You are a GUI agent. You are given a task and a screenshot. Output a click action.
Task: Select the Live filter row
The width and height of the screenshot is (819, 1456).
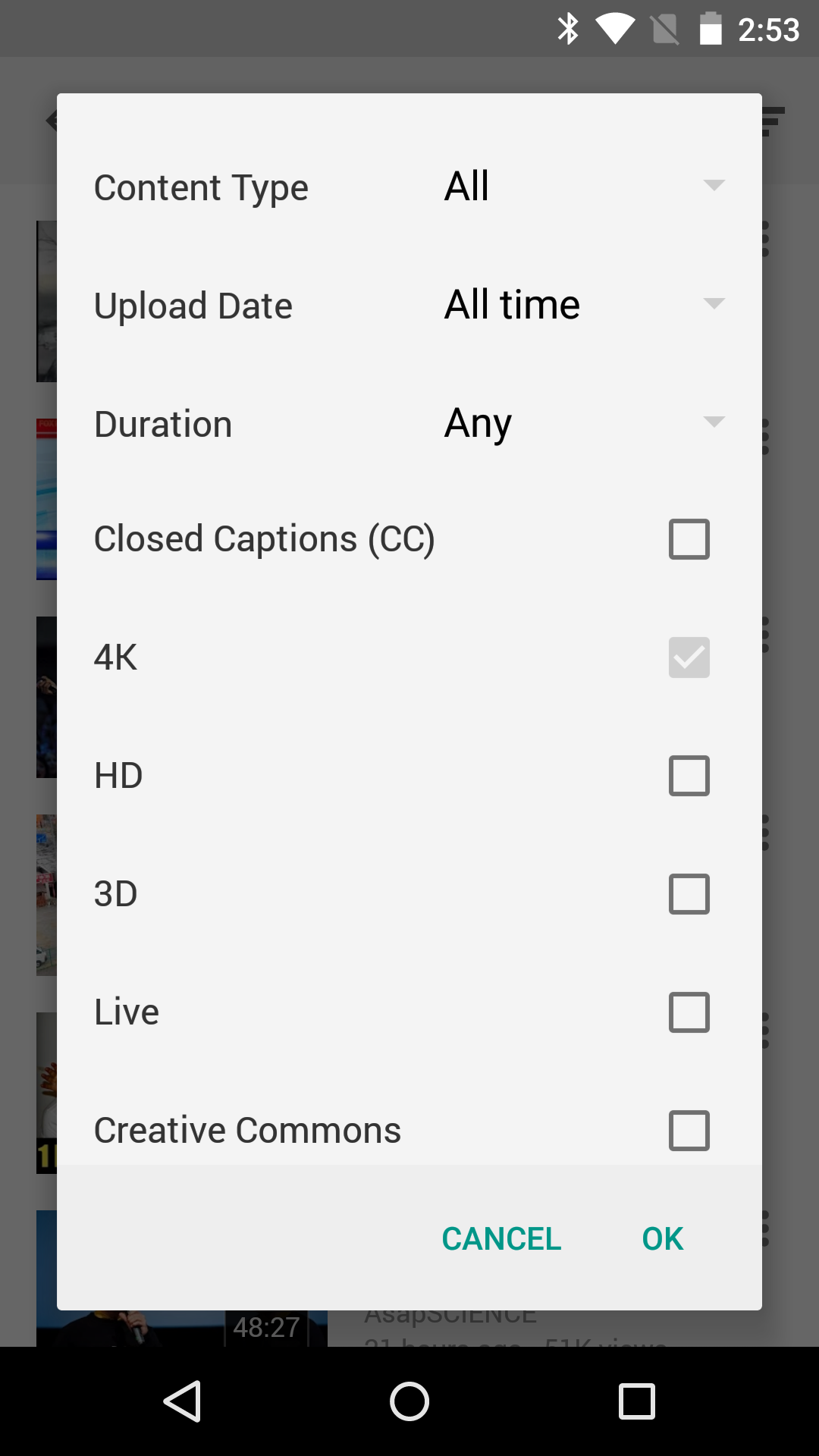(x=409, y=1012)
